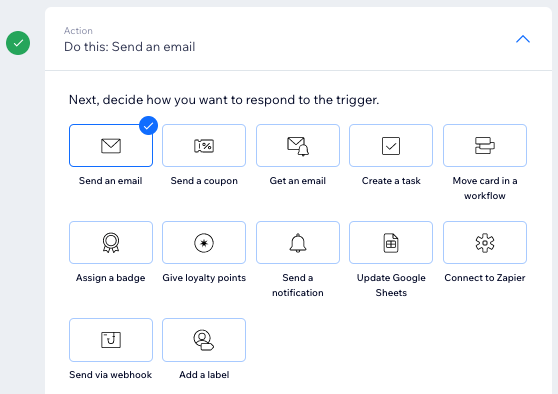Click the 'Send a coupon' label text

(x=204, y=181)
